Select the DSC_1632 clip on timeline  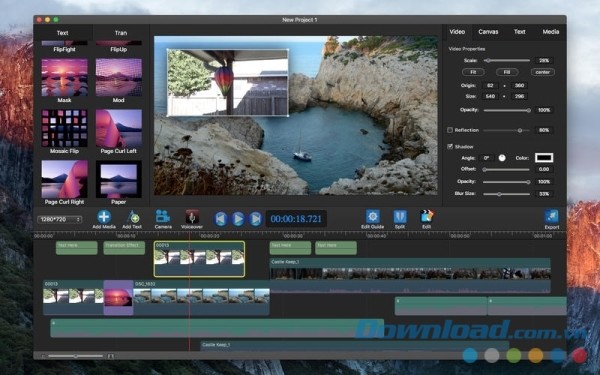[x=201, y=297]
